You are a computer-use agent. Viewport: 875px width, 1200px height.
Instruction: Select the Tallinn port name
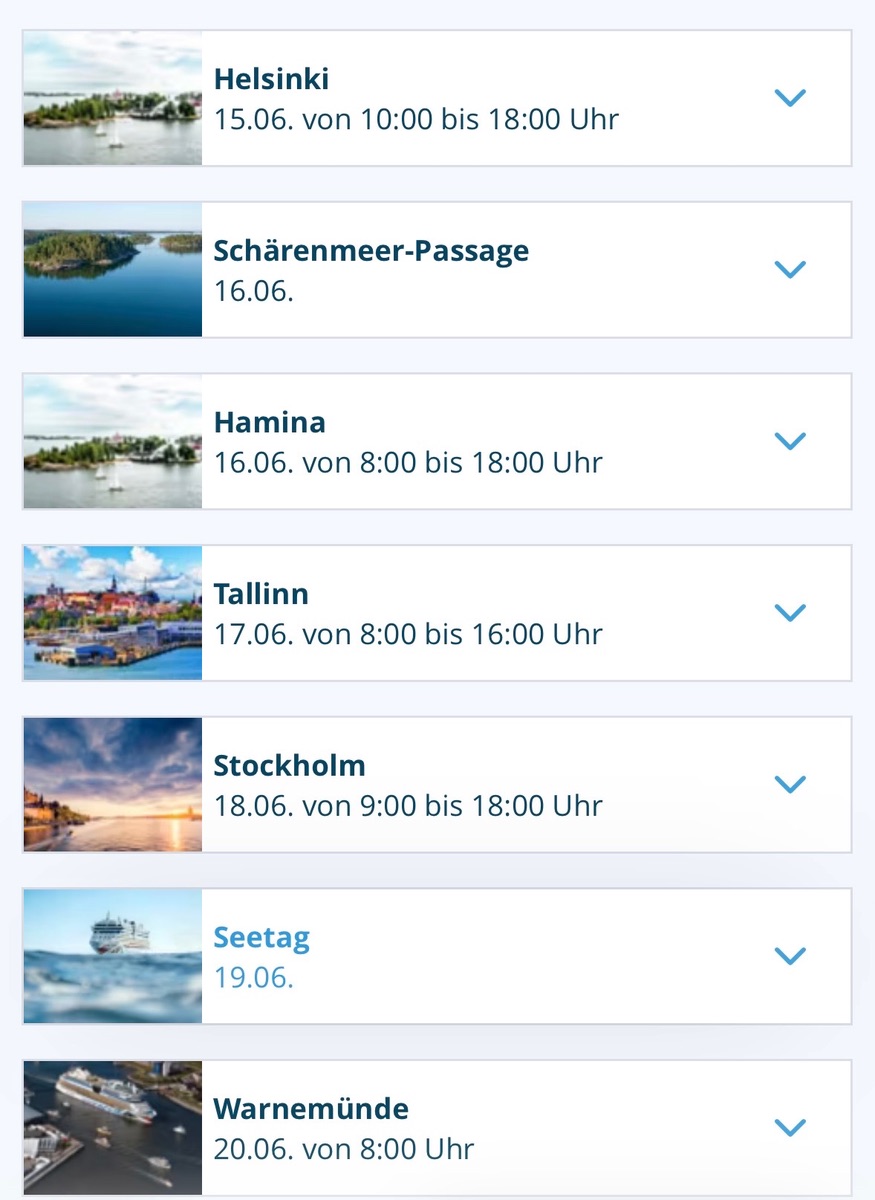(x=261, y=594)
